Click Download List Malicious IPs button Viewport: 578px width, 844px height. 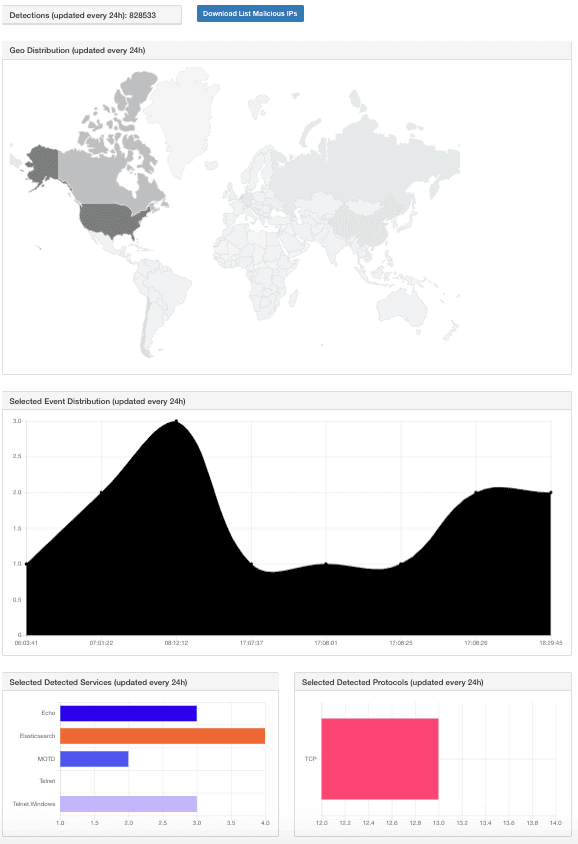click(250, 13)
